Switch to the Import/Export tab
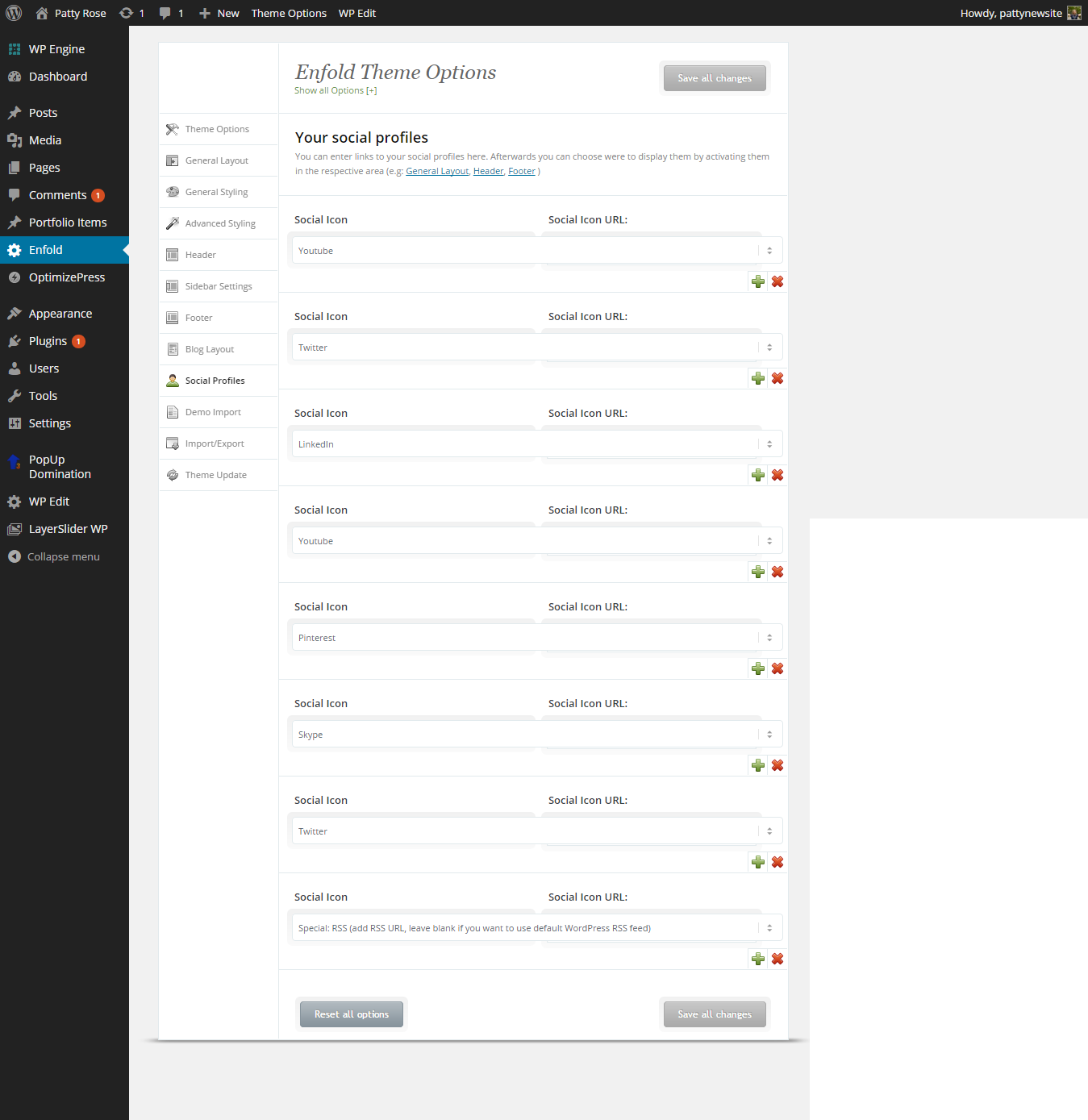The height and width of the screenshot is (1120, 1088). (x=219, y=443)
